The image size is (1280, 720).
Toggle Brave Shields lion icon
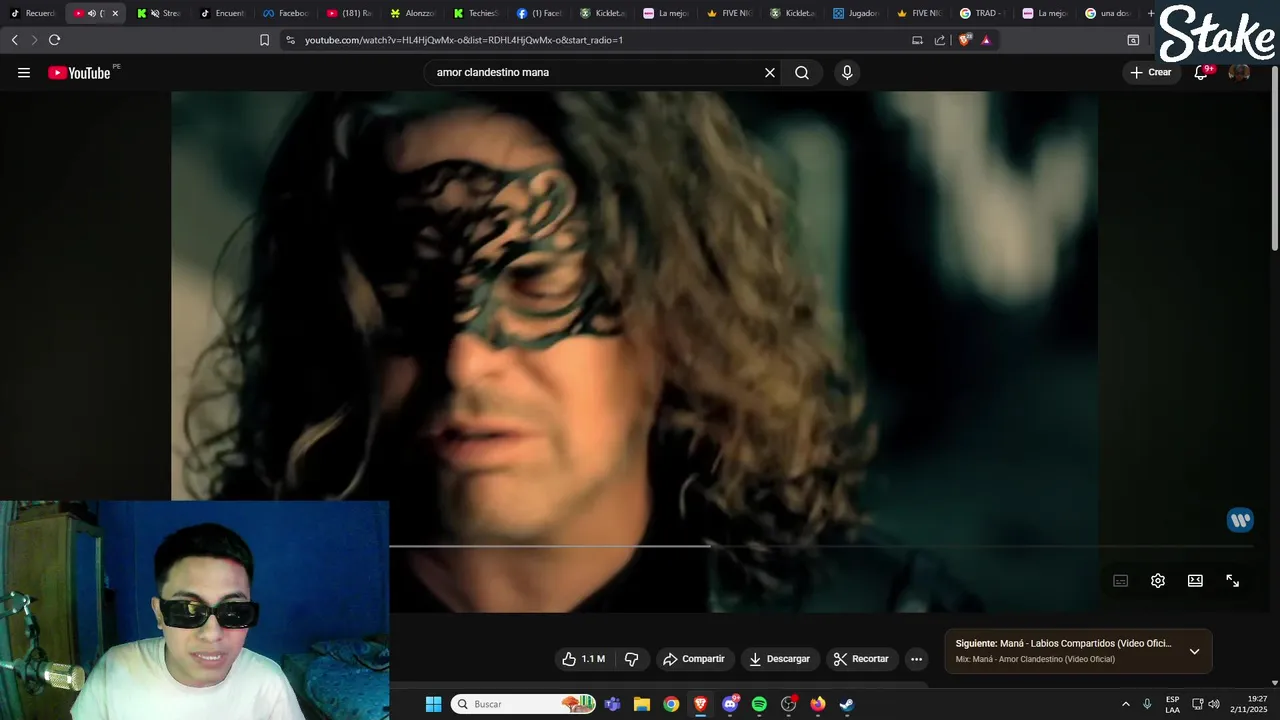coord(964,40)
